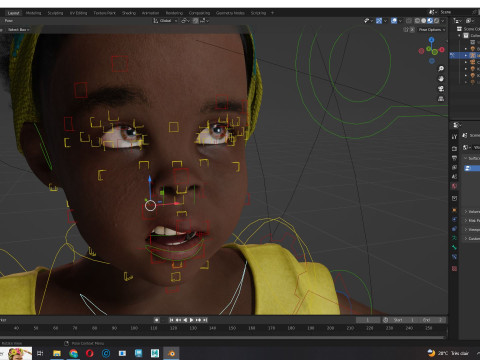The height and width of the screenshot is (360, 480).
Task: Select material preview shading
Action: coord(430,21)
